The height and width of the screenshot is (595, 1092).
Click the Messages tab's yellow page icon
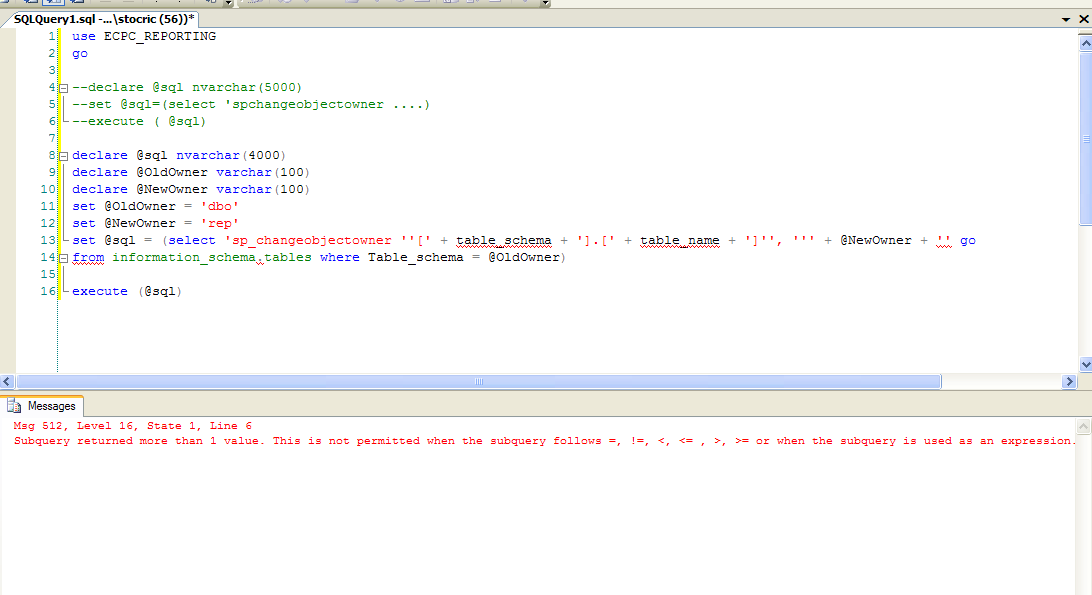pyautogui.click(x=13, y=405)
